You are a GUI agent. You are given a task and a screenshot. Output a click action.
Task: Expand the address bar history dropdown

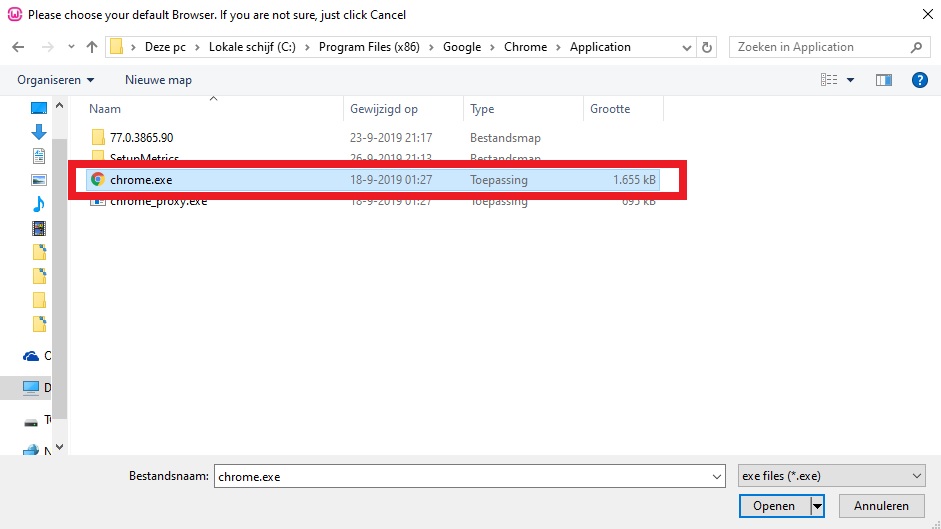(x=686, y=47)
